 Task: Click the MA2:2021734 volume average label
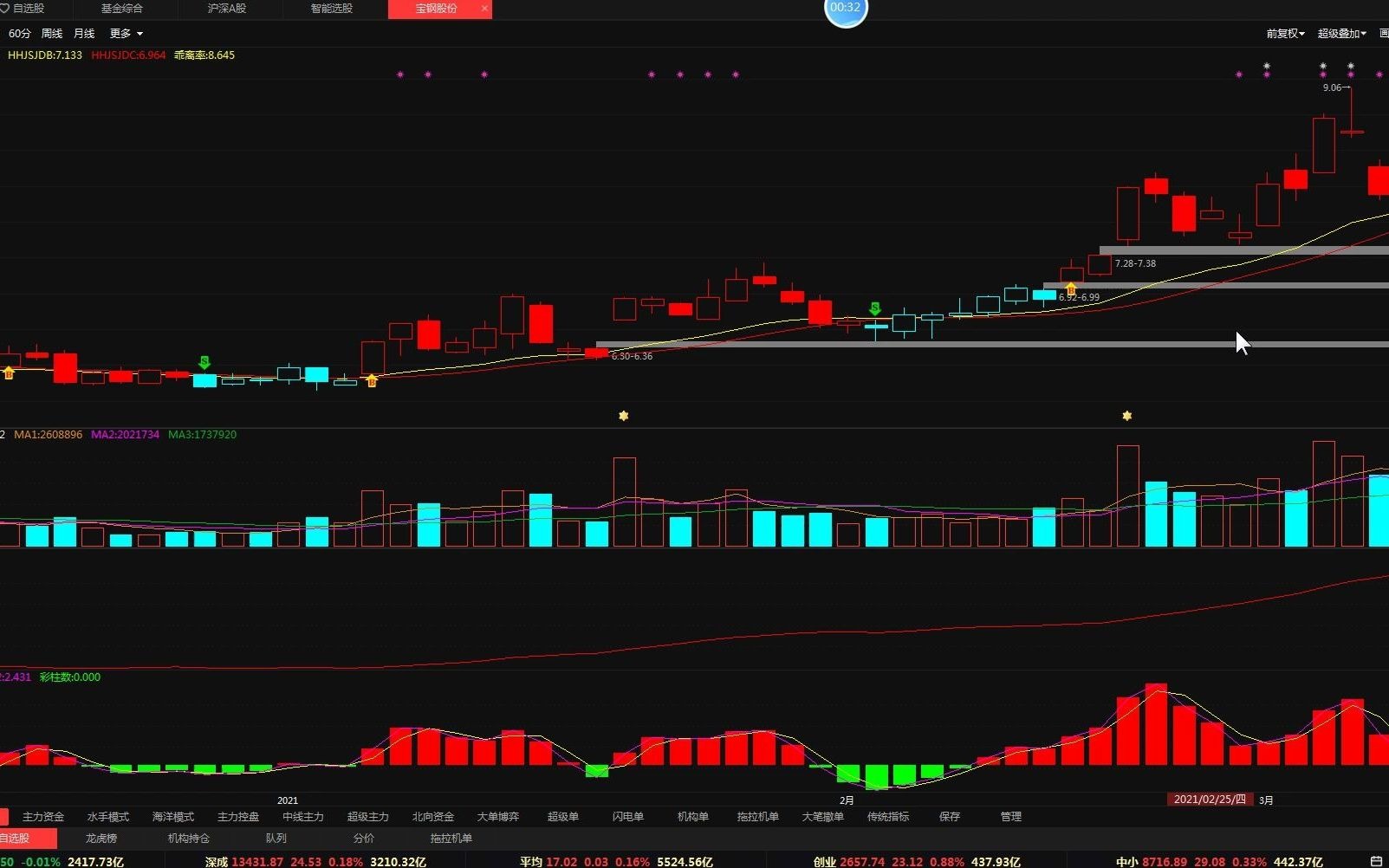click(x=126, y=435)
